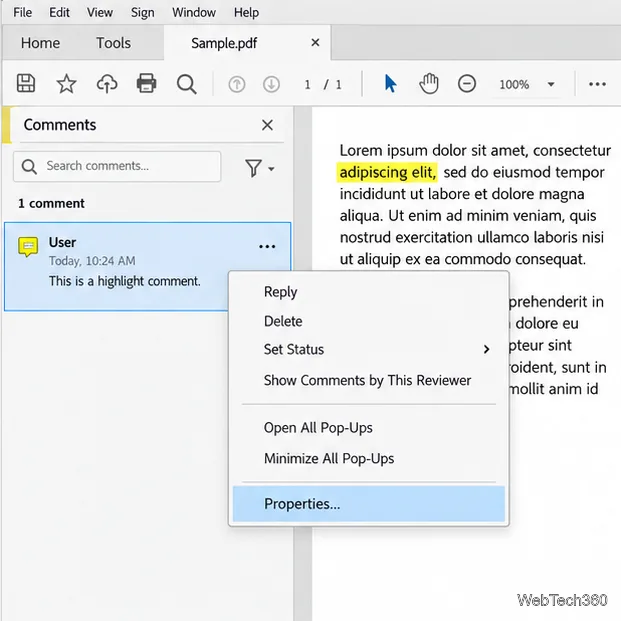Close the Sample.pdf tab
Viewport: 621px width, 621px height.
point(315,42)
